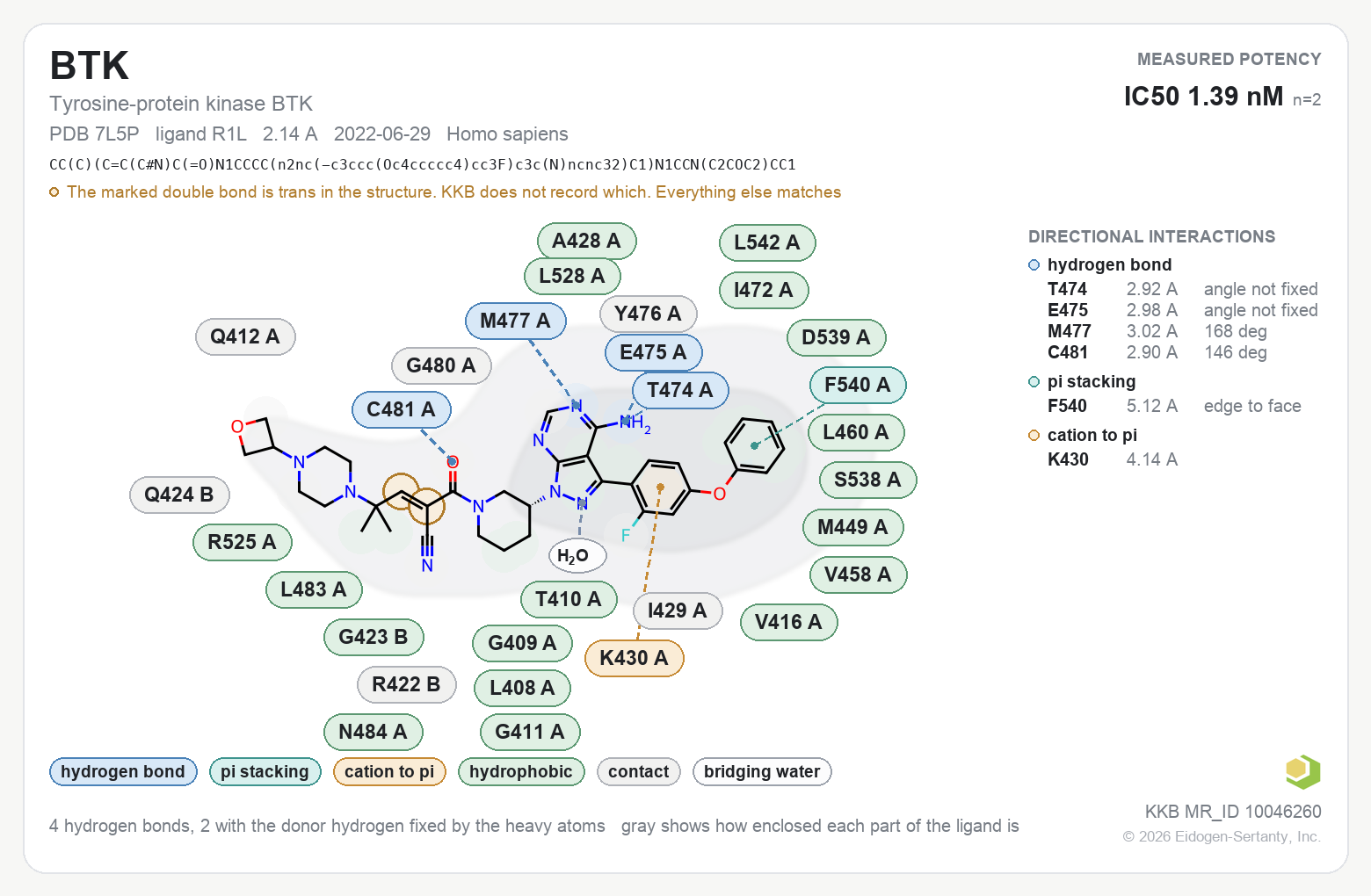Click the NH2 amine group on the ligand

point(635,423)
